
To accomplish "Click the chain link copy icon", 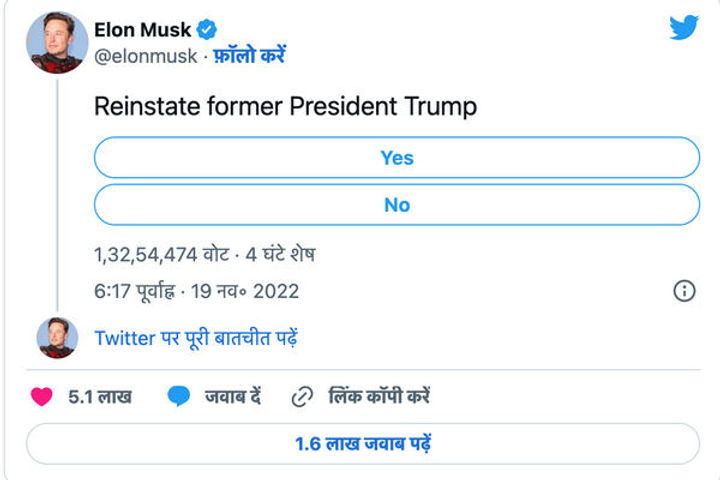I will coord(302,397).
